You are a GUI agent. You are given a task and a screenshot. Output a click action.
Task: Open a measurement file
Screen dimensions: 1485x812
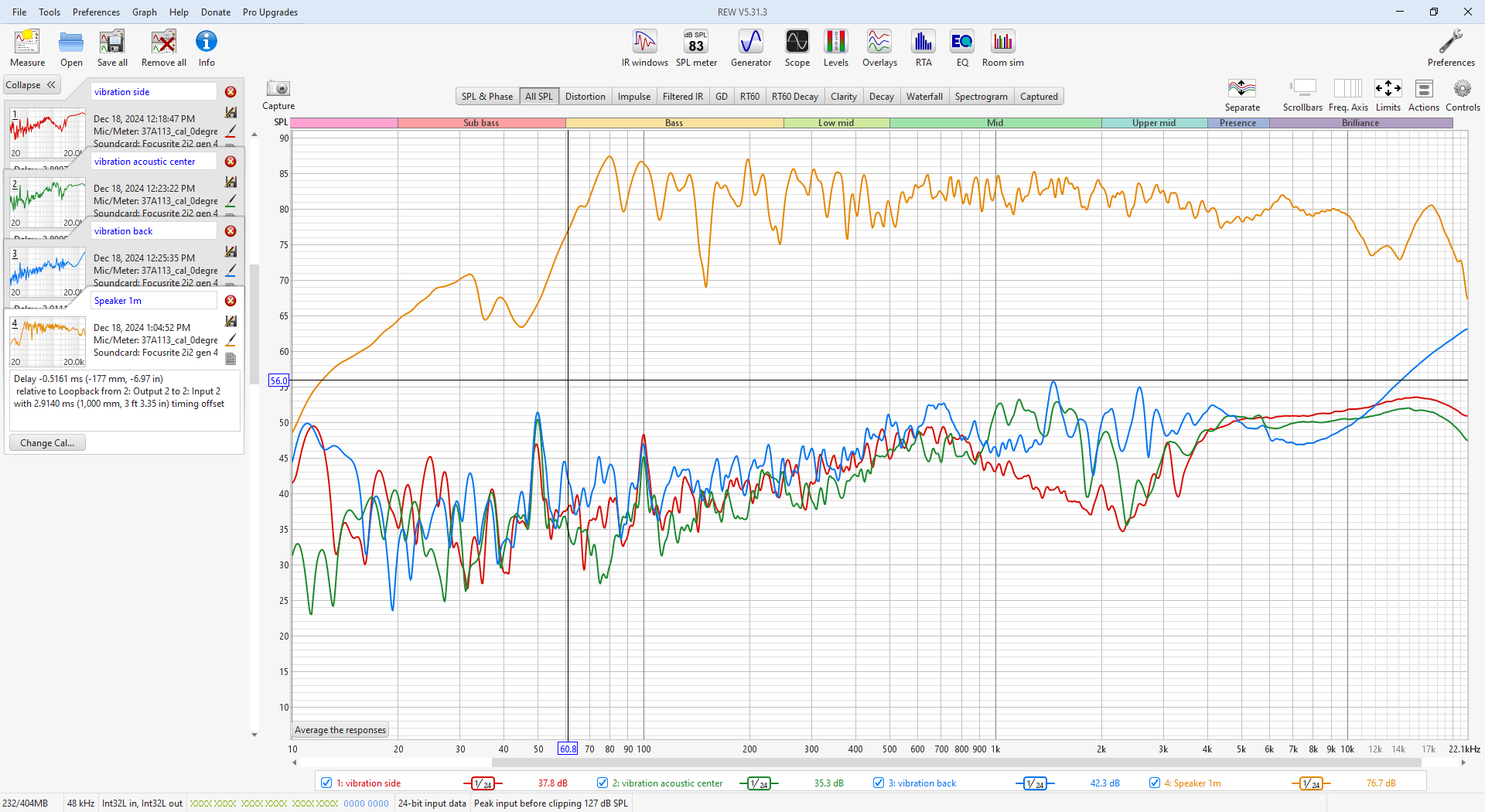(x=71, y=48)
